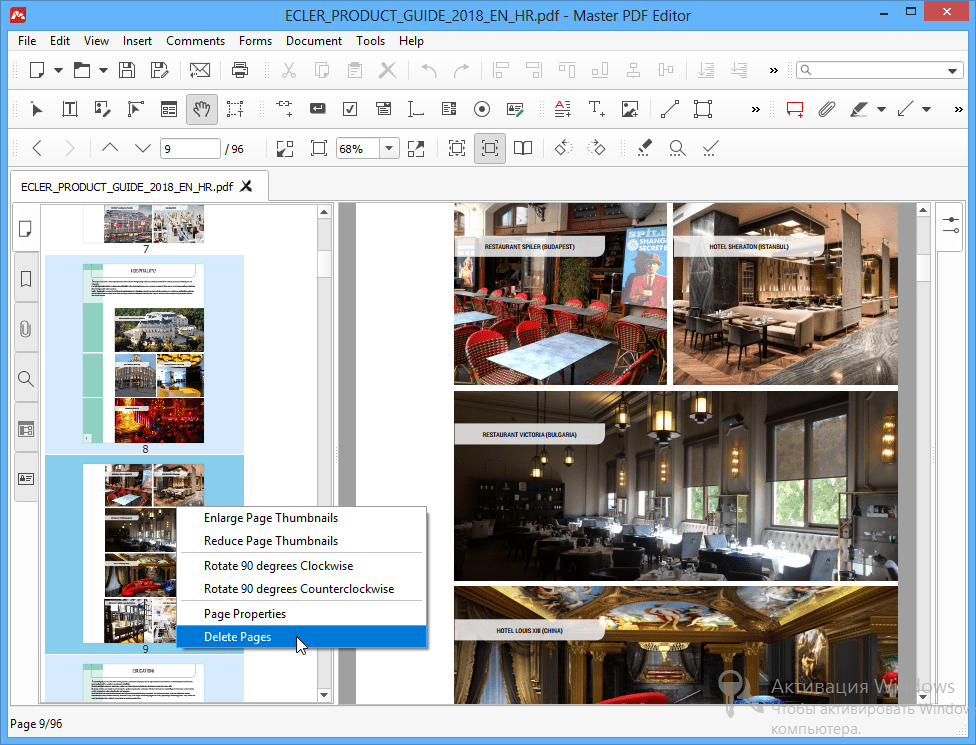Choose Delete Pages from the context menu
The image size is (976, 745).
237,637
